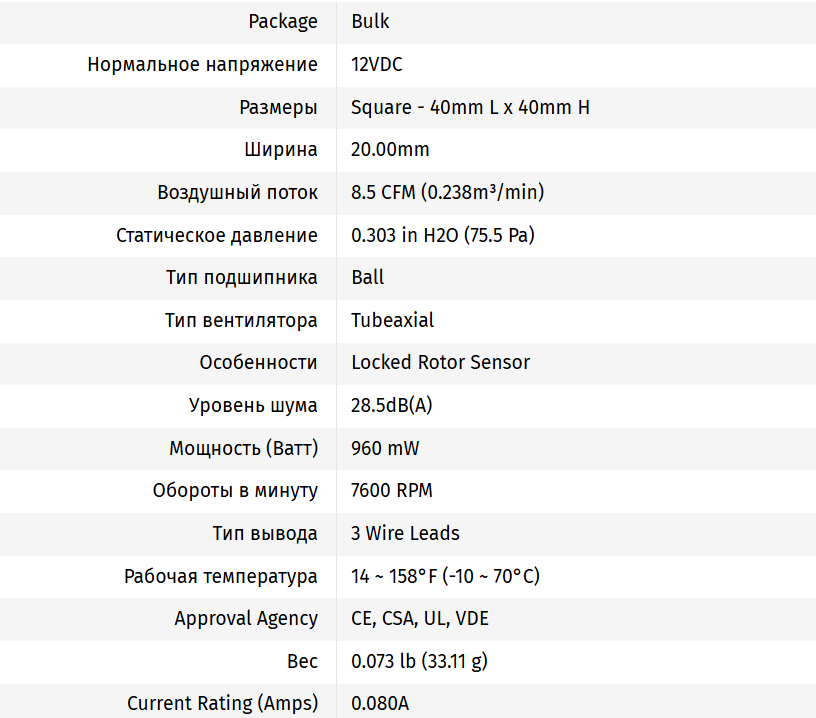The image size is (816, 718).
Task: Click the '0.303 in H2O (75.5 Pa)' value
Action: [x=443, y=235]
